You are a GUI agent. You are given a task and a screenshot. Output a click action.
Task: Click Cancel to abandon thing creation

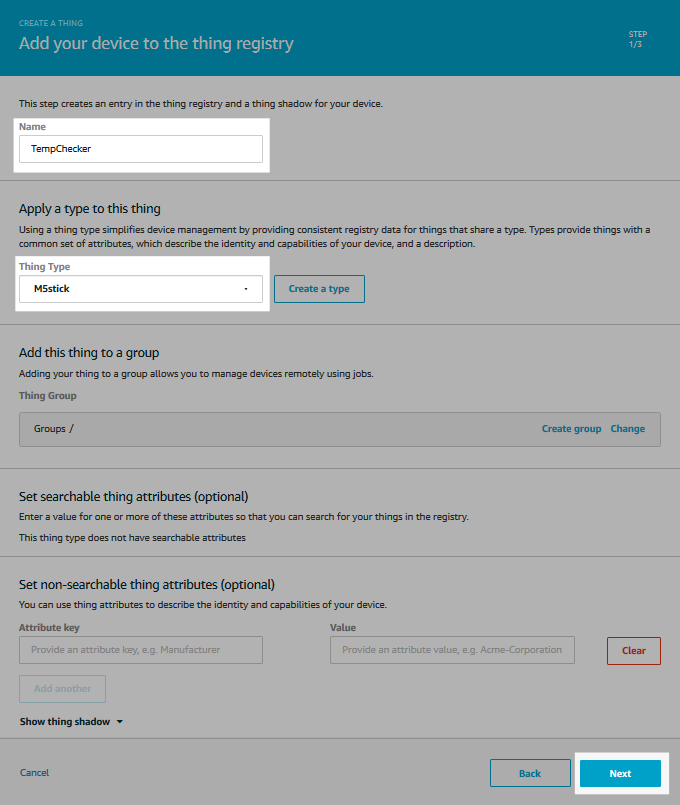34,772
